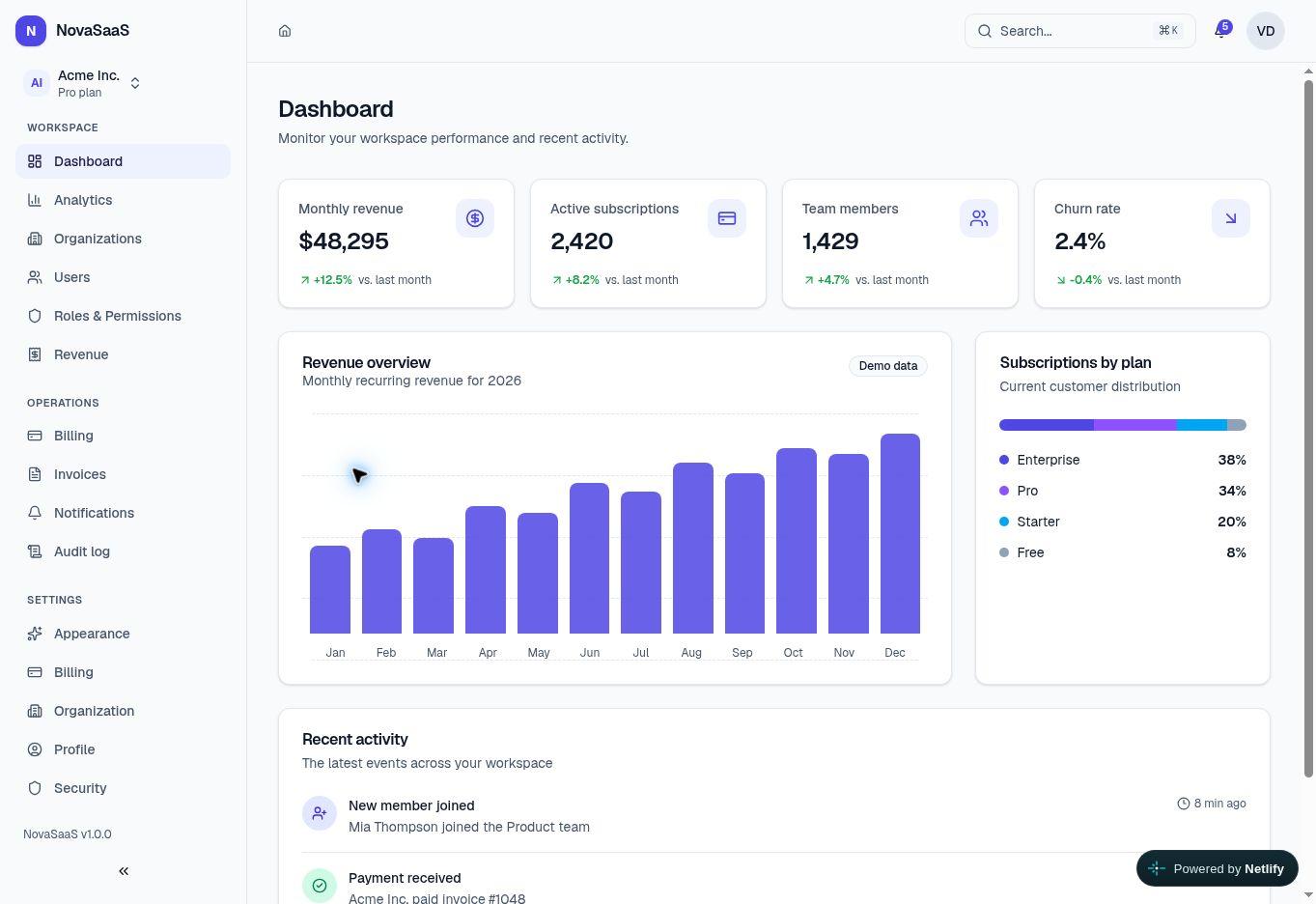Click the 2.4% churn rate value
The height and width of the screenshot is (904, 1316).
[x=1079, y=241]
